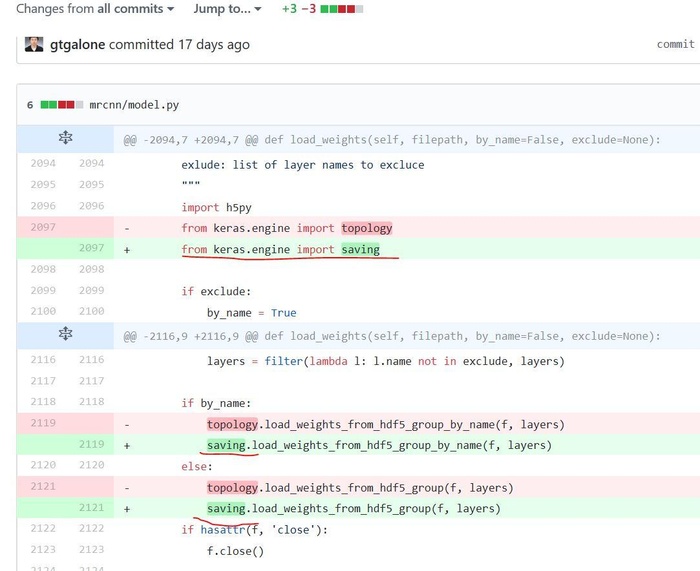Screen dimensions: 700x571
Task: Click the "if exclude:" code line
Action: pyautogui.click(x=217, y=292)
